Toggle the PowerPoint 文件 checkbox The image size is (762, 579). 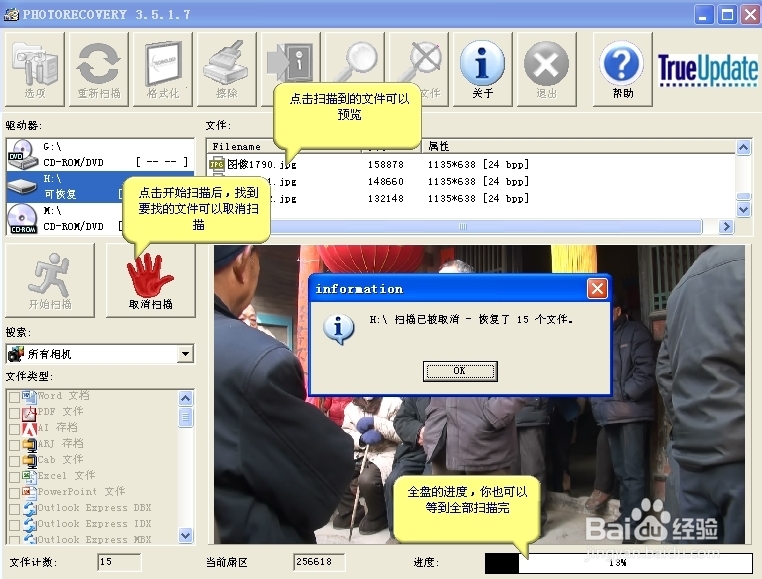coord(15,494)
